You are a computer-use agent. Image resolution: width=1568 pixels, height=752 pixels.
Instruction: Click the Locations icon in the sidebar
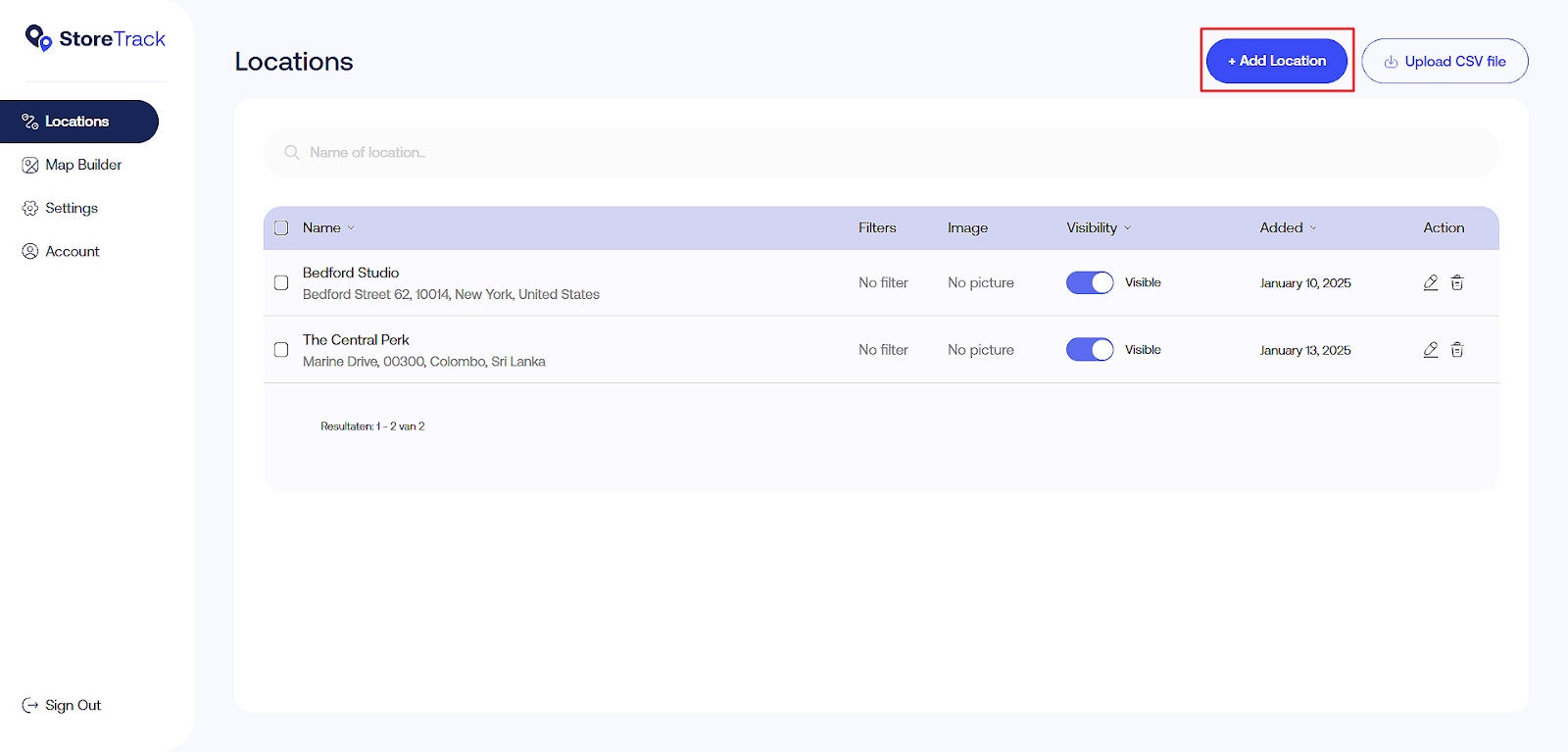pos(30,122)
